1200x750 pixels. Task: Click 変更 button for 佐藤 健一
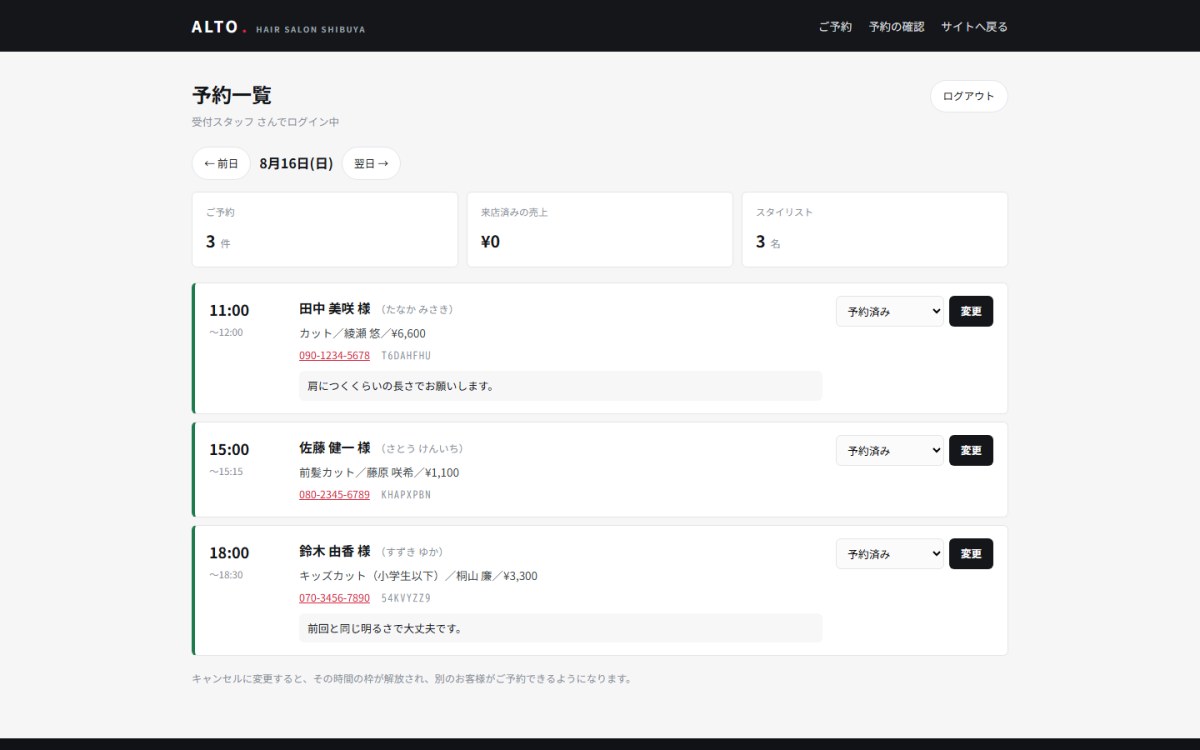click(x=971, y=450)
